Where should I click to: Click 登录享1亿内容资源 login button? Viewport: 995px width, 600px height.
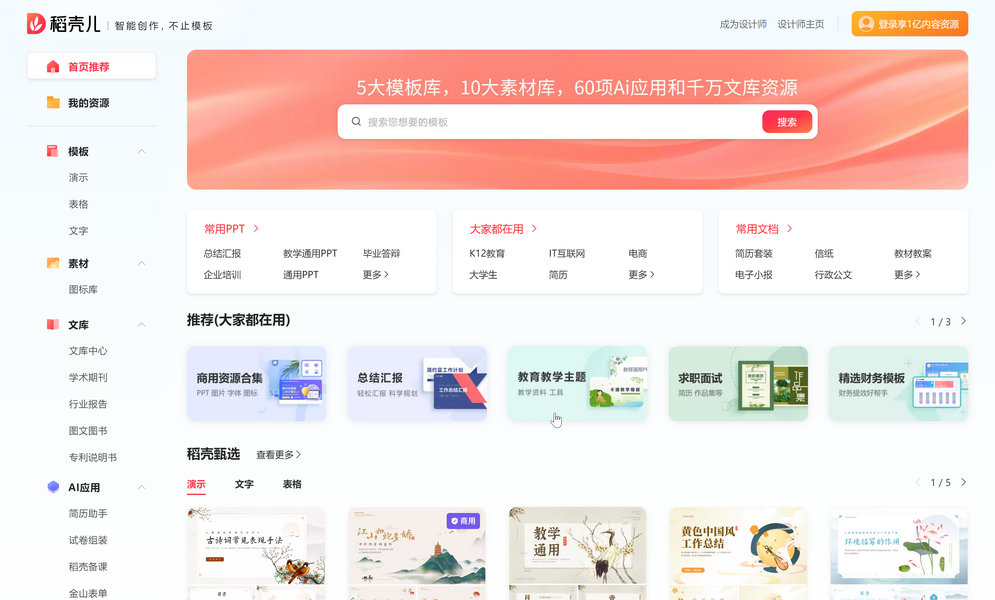[x=909, y=24]
